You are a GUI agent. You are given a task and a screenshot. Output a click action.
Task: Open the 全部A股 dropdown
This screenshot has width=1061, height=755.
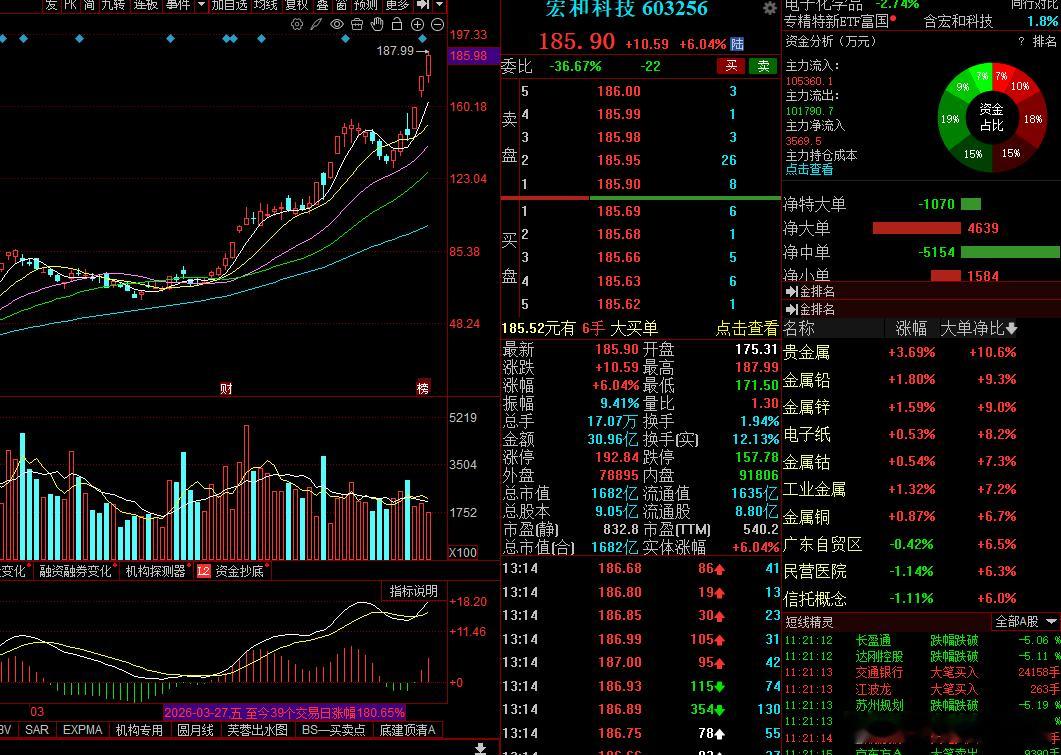point(1025,621)
